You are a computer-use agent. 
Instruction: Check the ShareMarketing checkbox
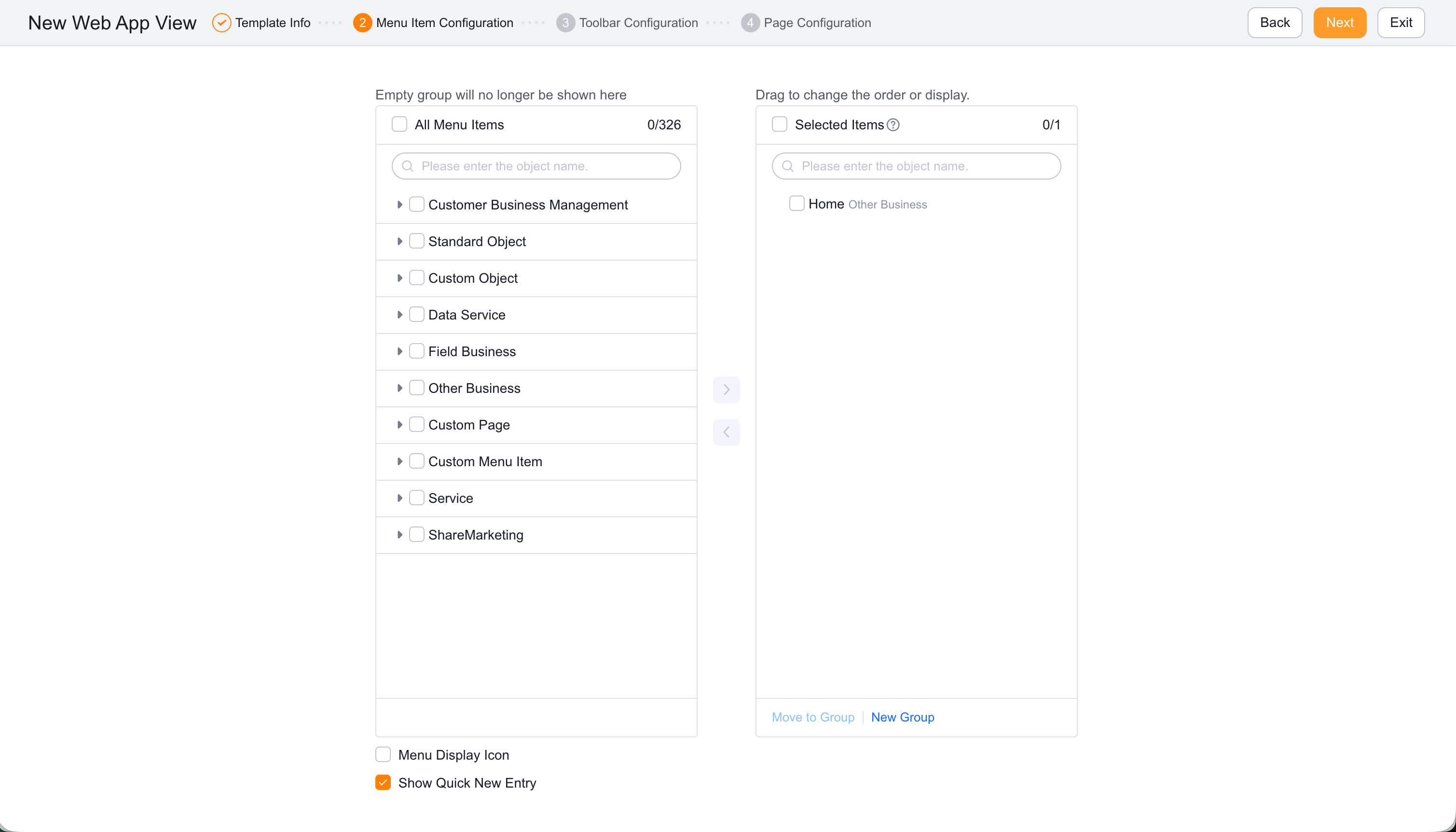tap(417, 534)
